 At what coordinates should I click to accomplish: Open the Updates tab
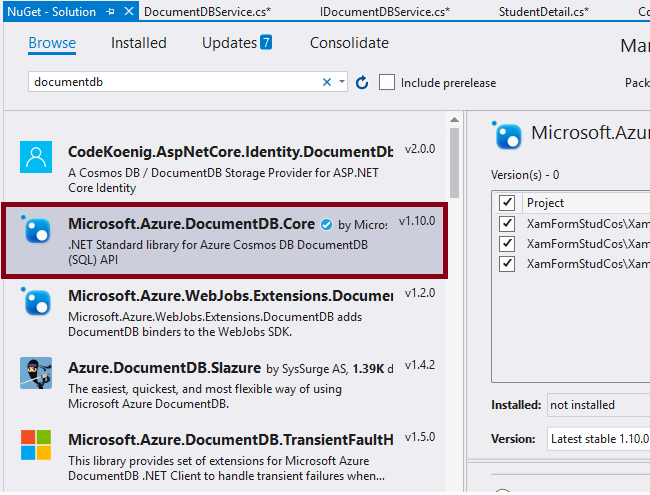[236, 43]
